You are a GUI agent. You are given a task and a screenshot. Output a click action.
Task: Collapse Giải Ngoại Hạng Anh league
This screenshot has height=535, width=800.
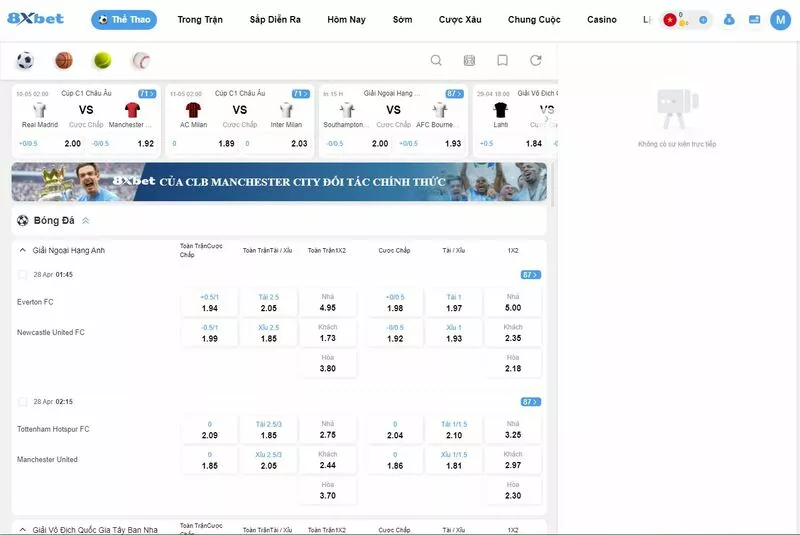(x=22, y=250)
